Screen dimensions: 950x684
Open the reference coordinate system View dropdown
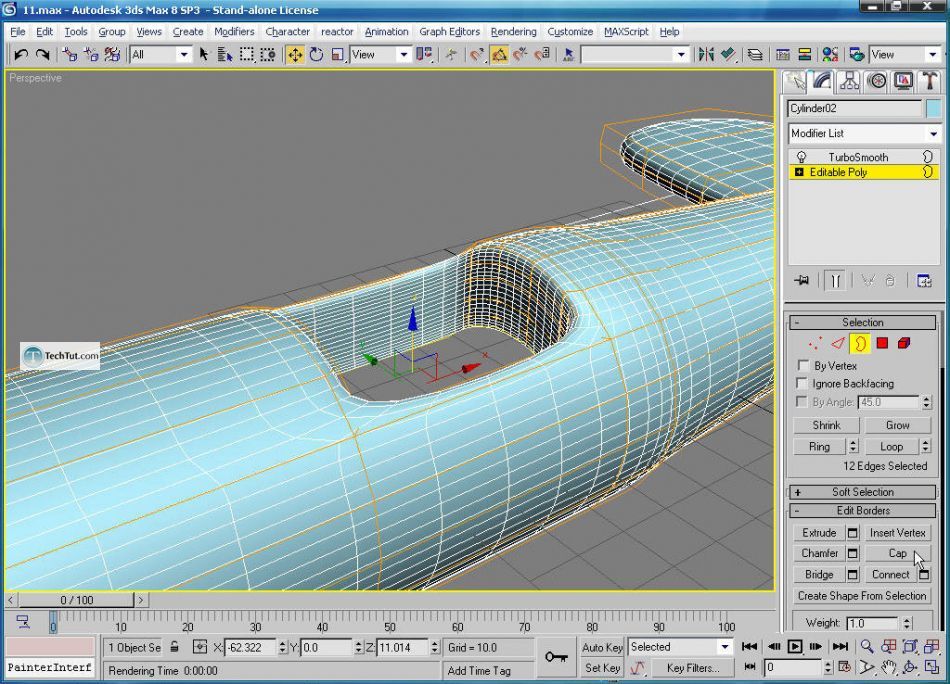(380, 55)
